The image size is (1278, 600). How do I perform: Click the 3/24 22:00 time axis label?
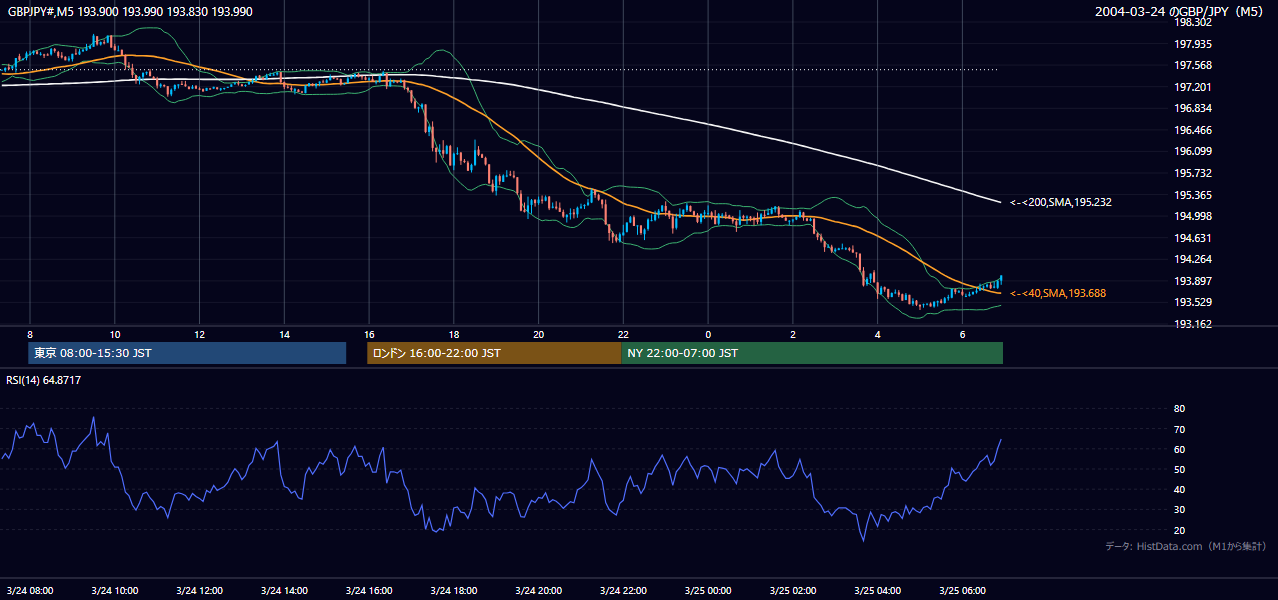(624, 590)
